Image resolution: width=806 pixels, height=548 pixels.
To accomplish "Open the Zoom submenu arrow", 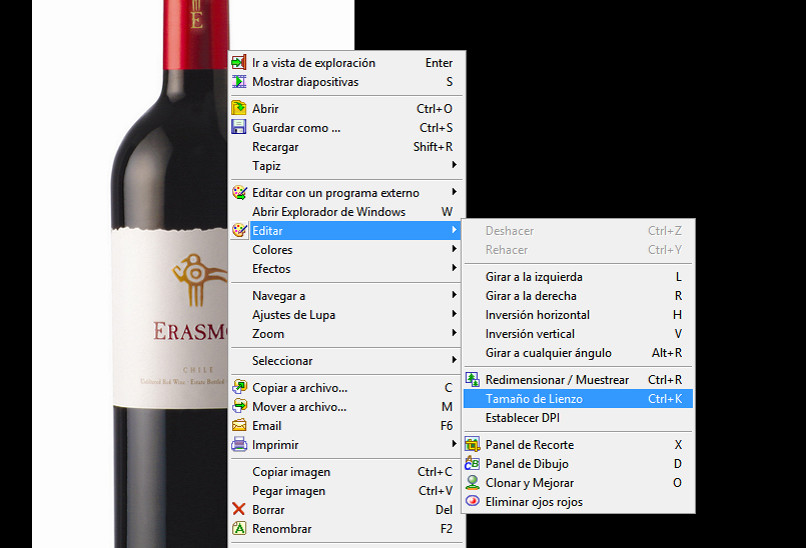I will (454, 334).
